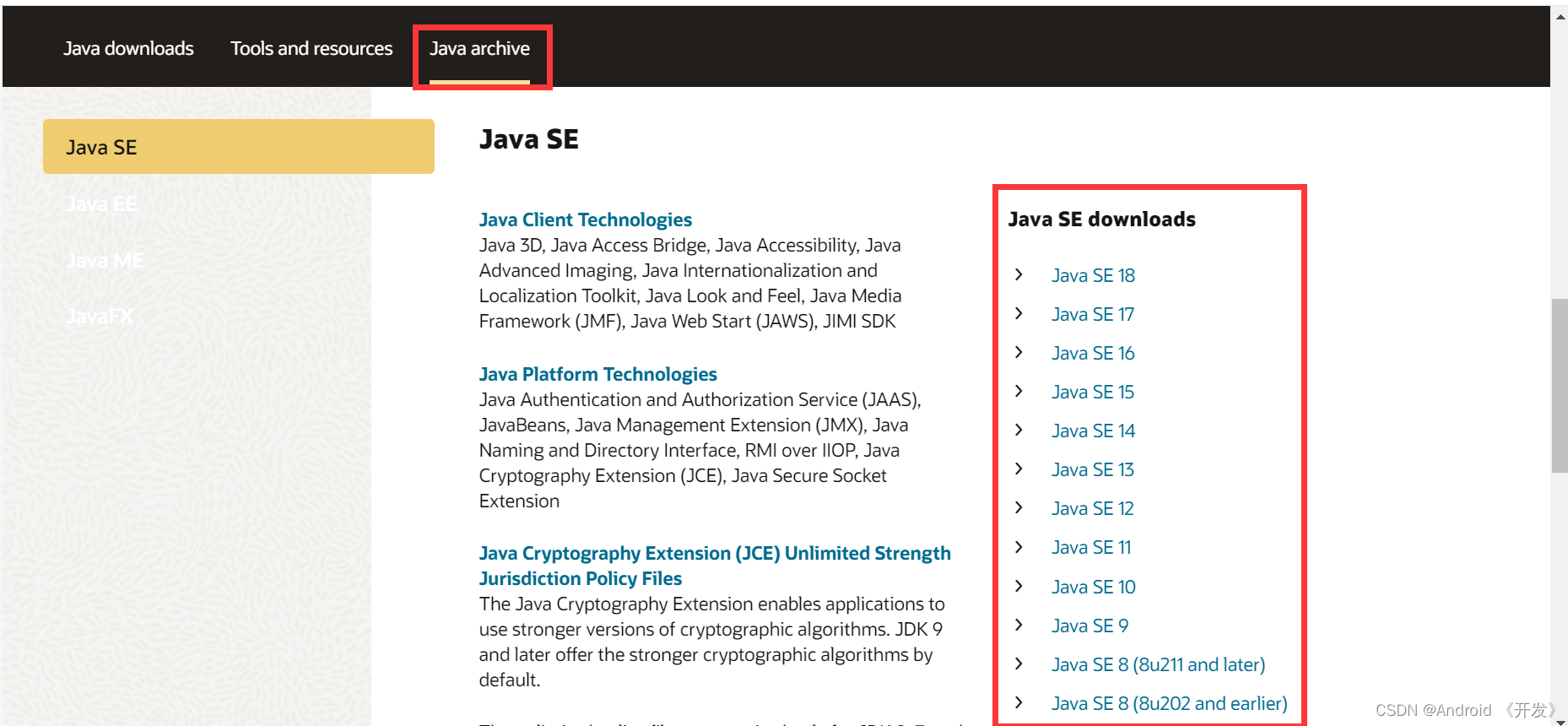
Task: Open Java Client Technologies link
Action: [586, 220]
